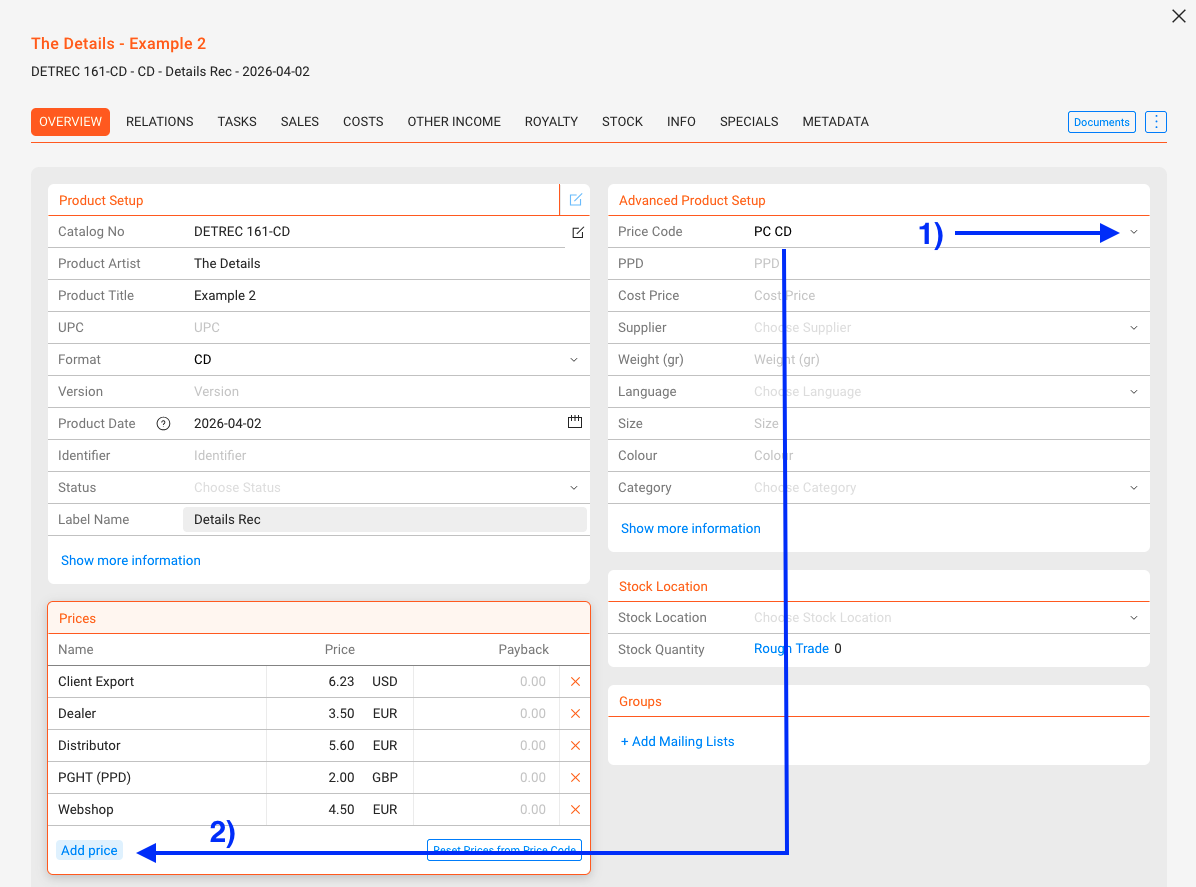The image size is (1196, 887).
Task: Open the Status dropdown
Action: pyautogui.click(x=574, y=488)
